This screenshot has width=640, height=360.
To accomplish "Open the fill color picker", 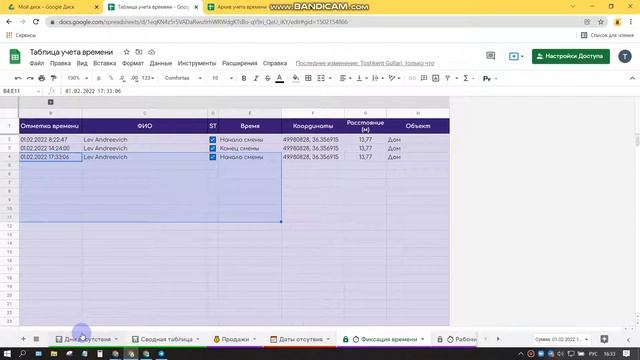I will pyautogui.click(x=296, y=78).
